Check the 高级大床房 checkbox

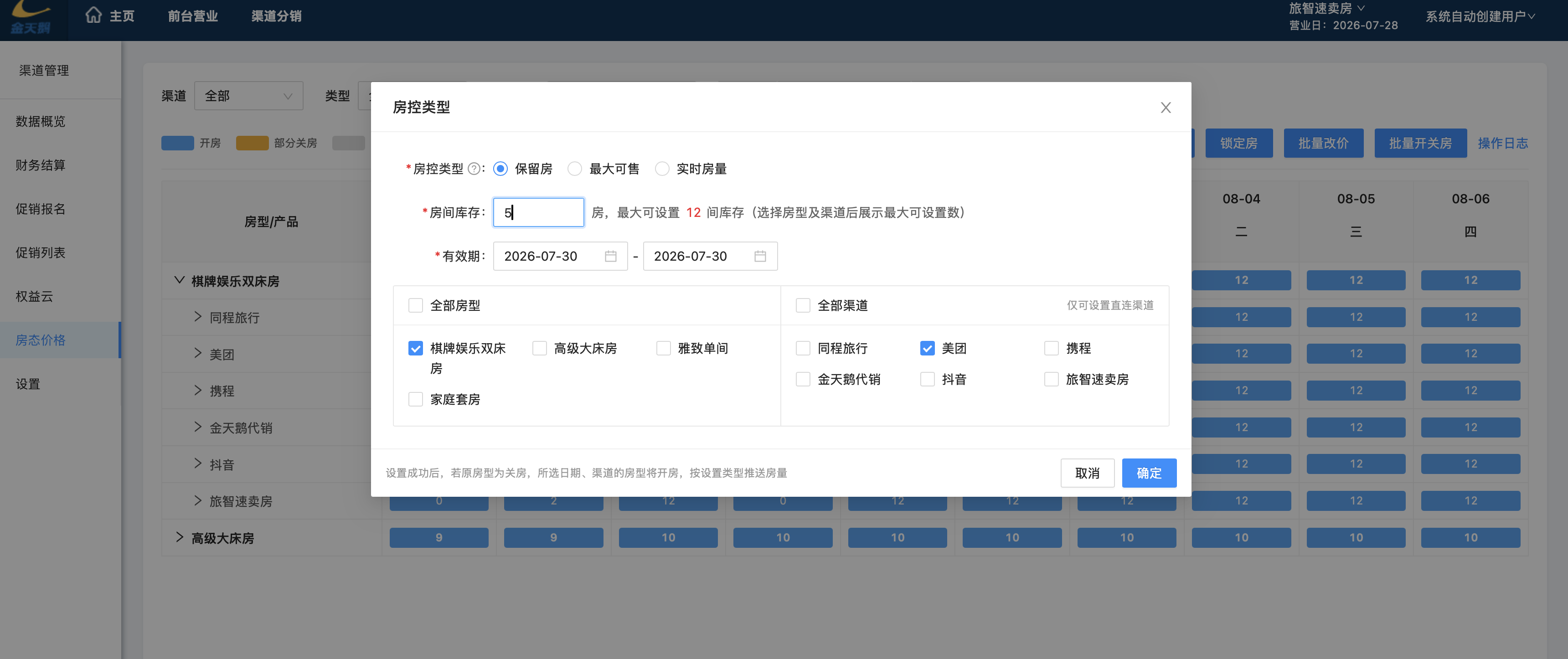tap(539, 349)
